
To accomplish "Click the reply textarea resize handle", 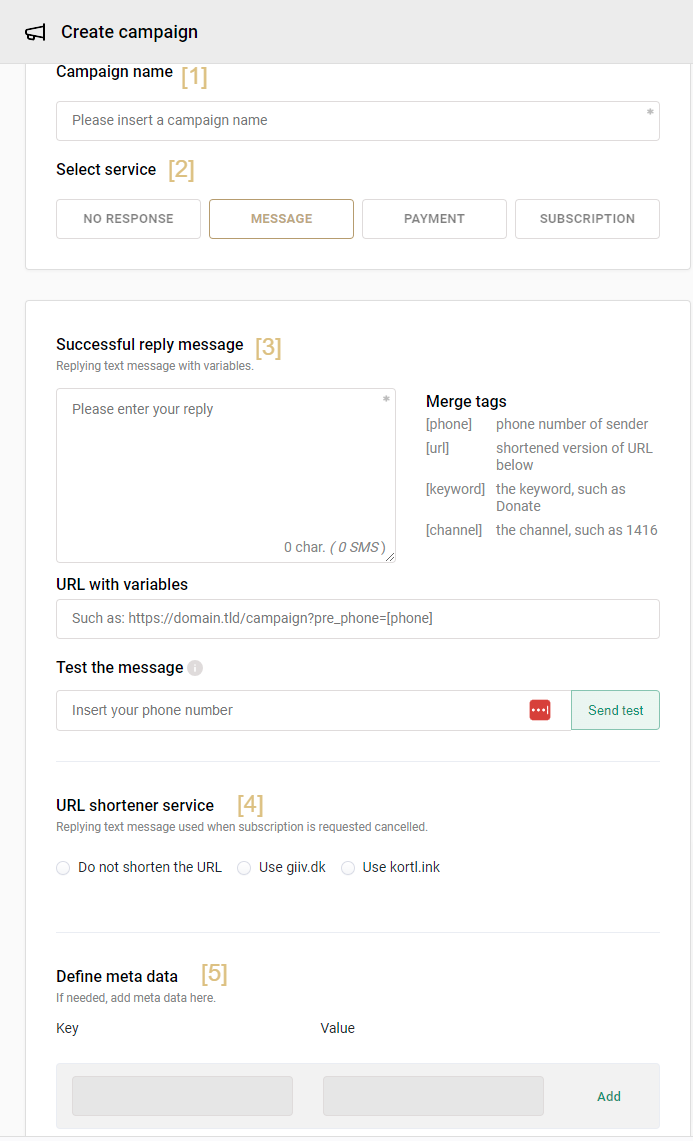I will pyautogui.click(x=390, y=557).
